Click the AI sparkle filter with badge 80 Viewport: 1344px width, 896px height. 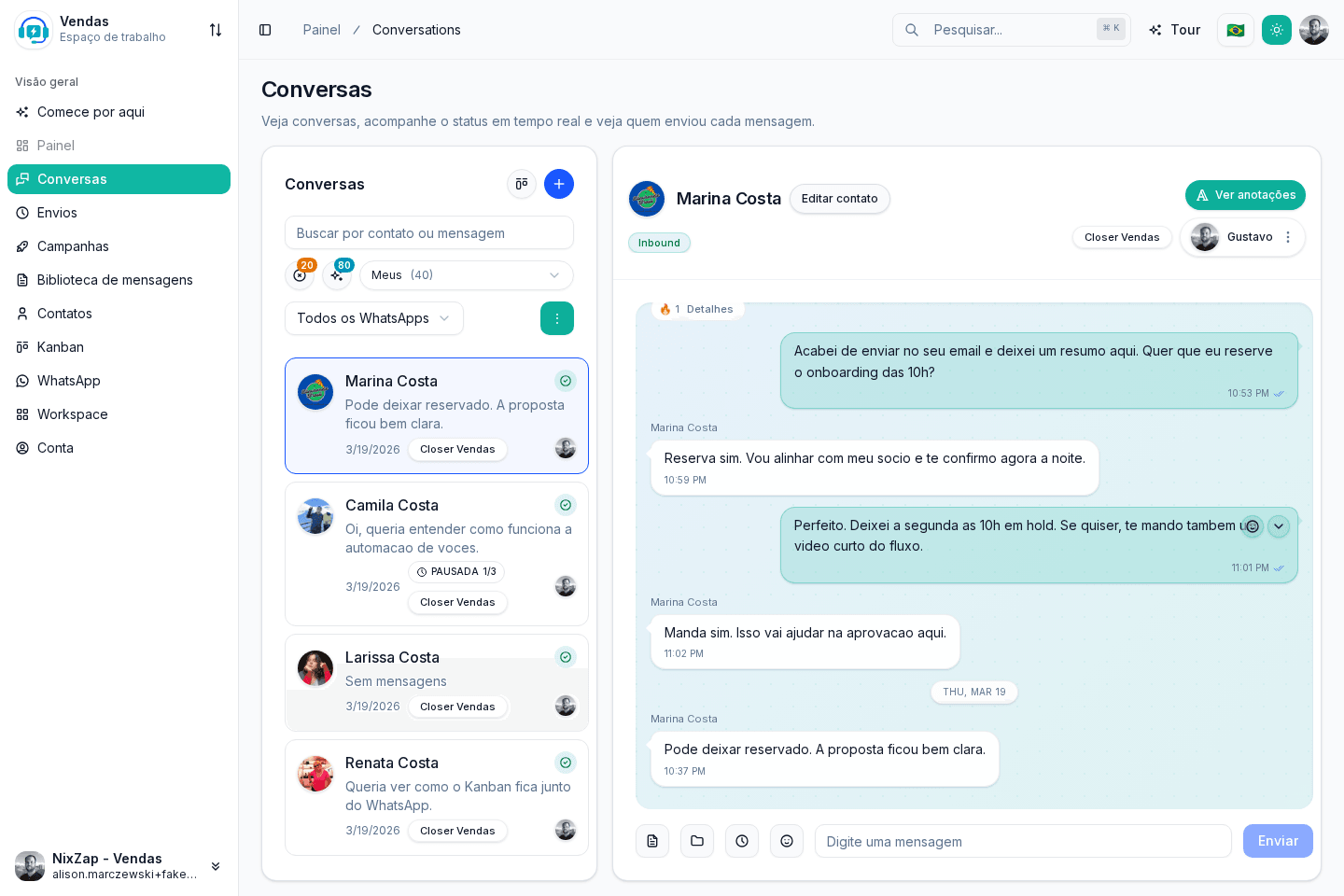337,275
